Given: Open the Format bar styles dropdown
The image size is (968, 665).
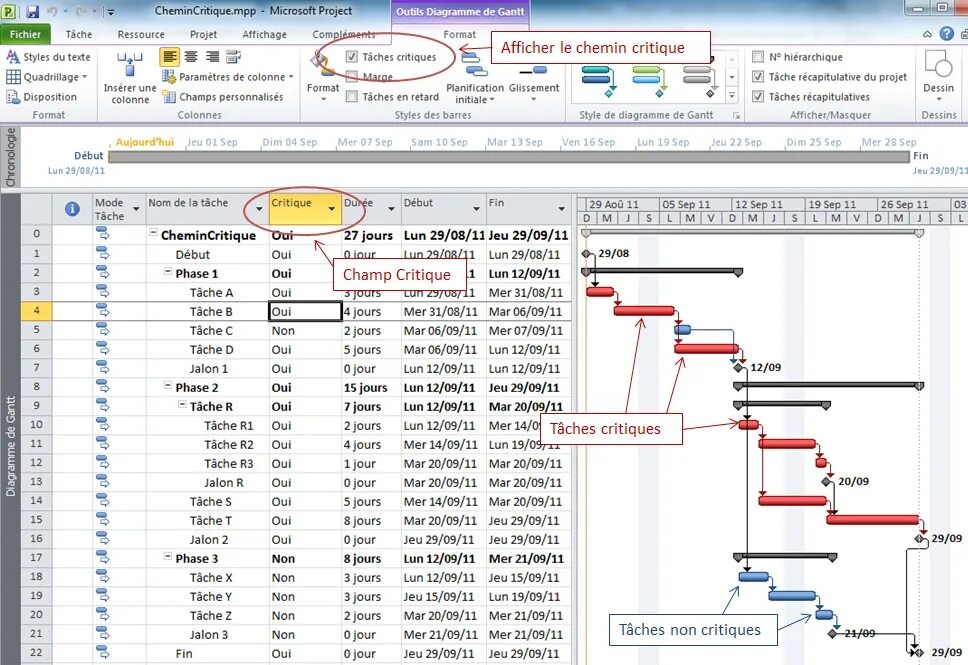Looking at the screenshot, I should click(x=323, y=77).
